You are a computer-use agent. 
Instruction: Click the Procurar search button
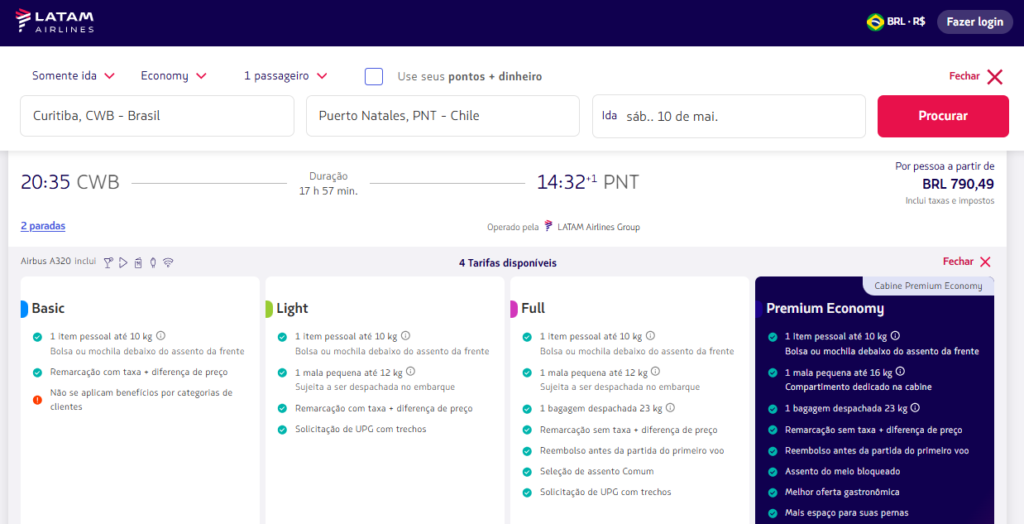pos(942,116)
